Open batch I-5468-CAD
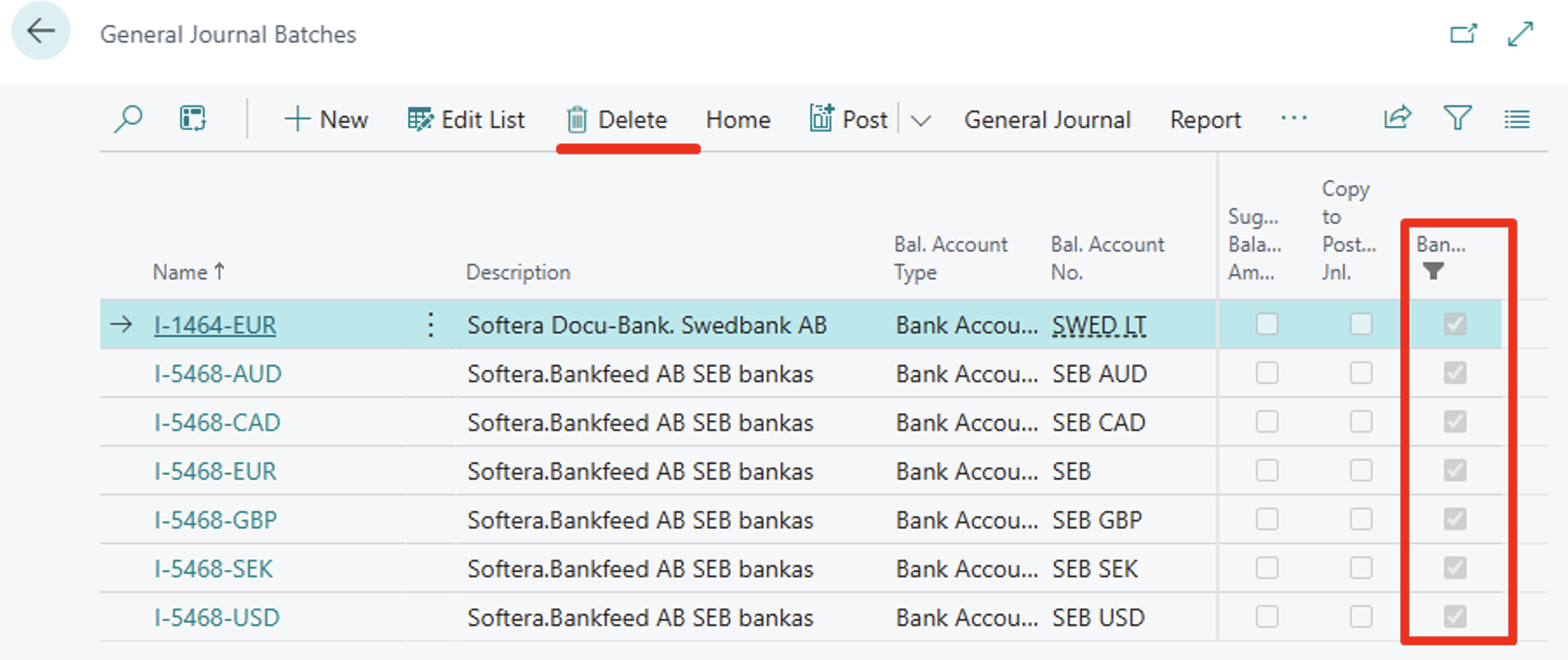 217,423
